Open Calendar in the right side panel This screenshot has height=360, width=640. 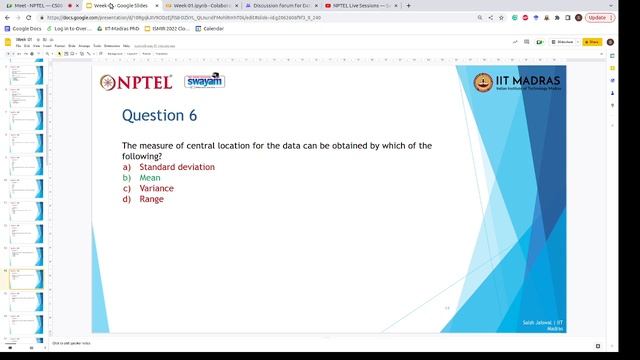612,56
